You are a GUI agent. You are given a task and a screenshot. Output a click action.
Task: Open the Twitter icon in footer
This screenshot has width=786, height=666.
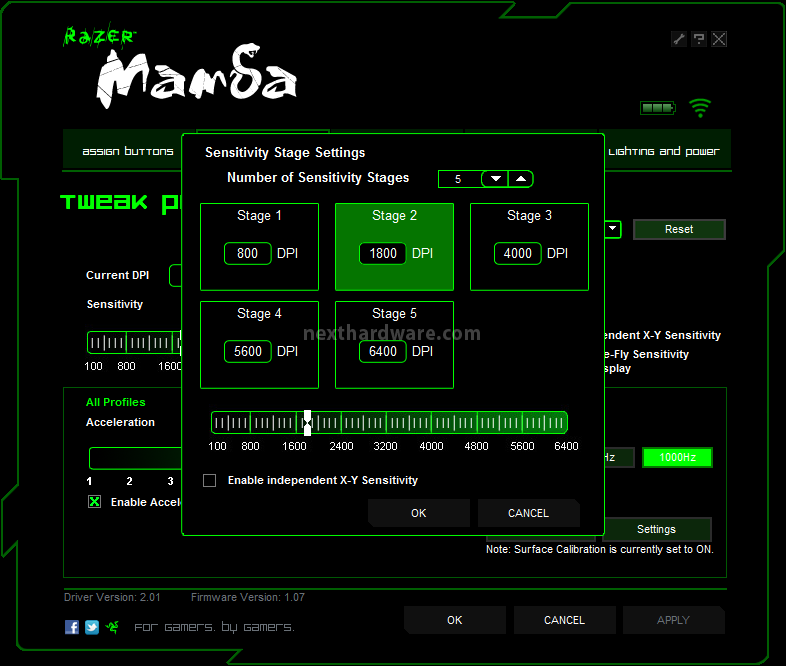coord(92,627)
